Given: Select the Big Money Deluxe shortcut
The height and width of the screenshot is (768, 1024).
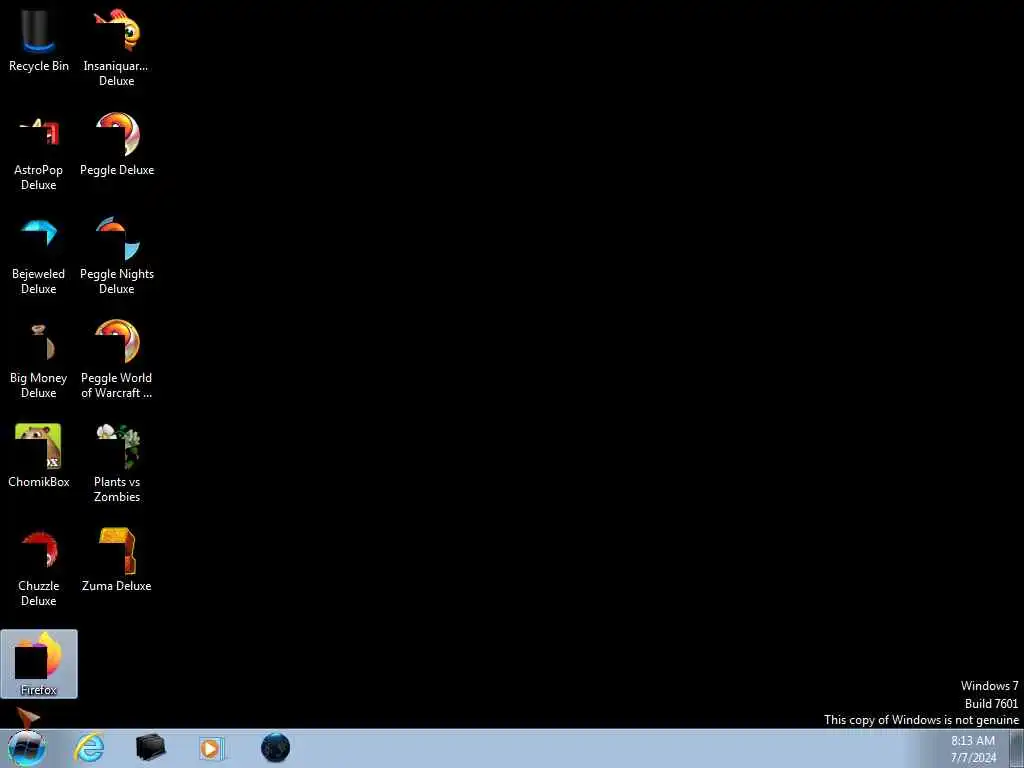Looking at the screenshot, I should click(x=39, y=360).
